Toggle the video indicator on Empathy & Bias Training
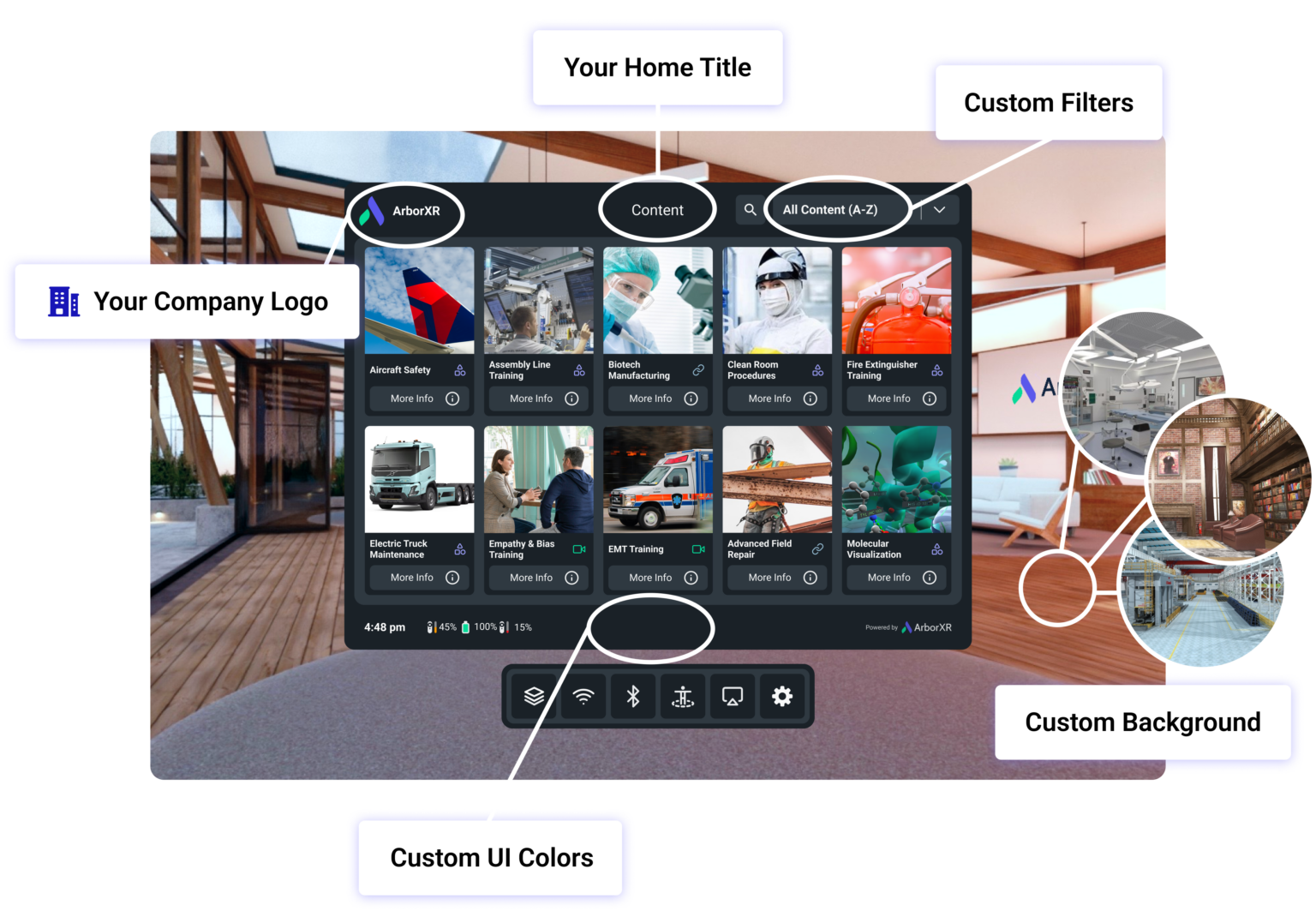This screenshot has width=1316, height=911. [x=578, y=548]
